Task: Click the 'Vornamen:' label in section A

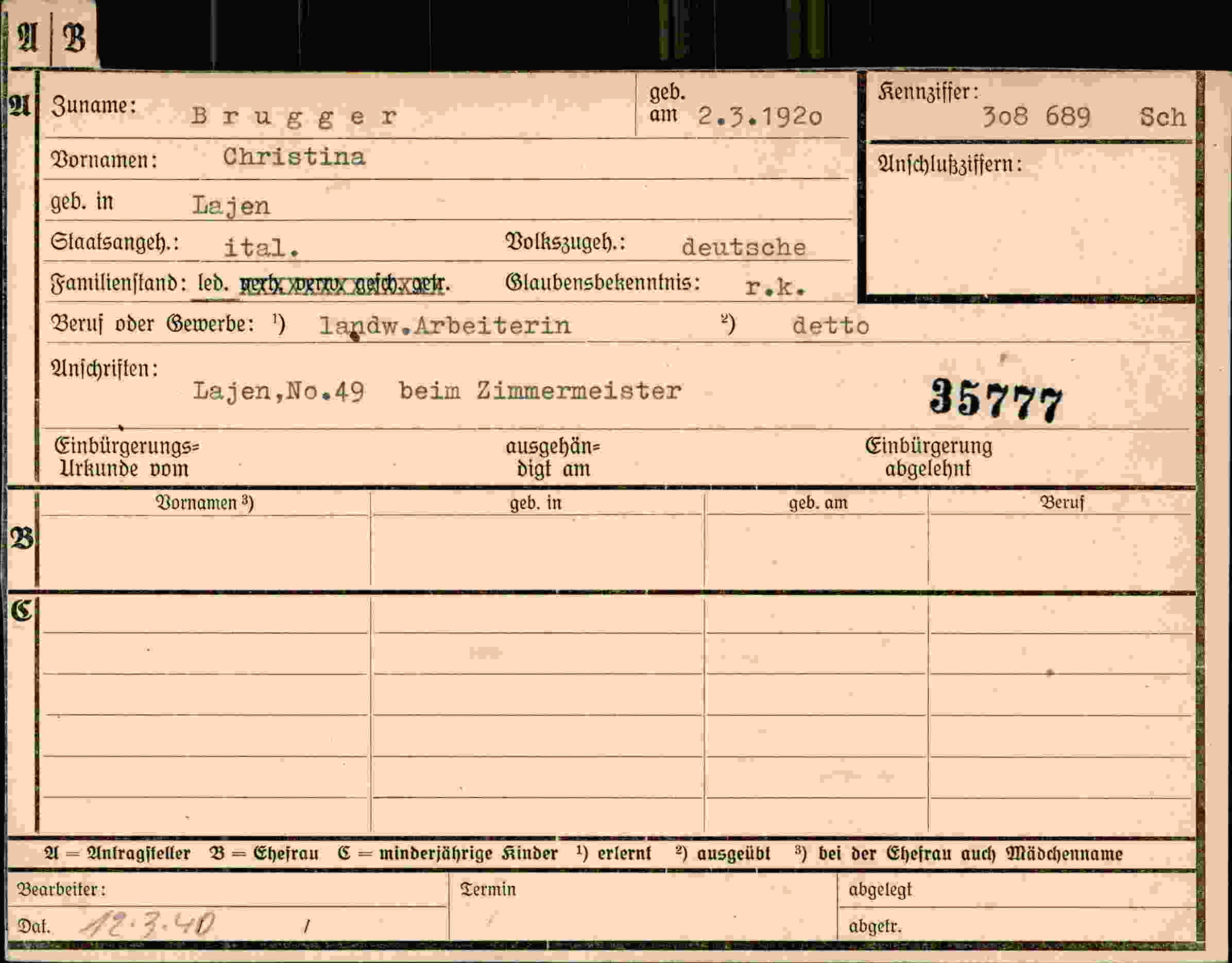Action: pos(104,160)
